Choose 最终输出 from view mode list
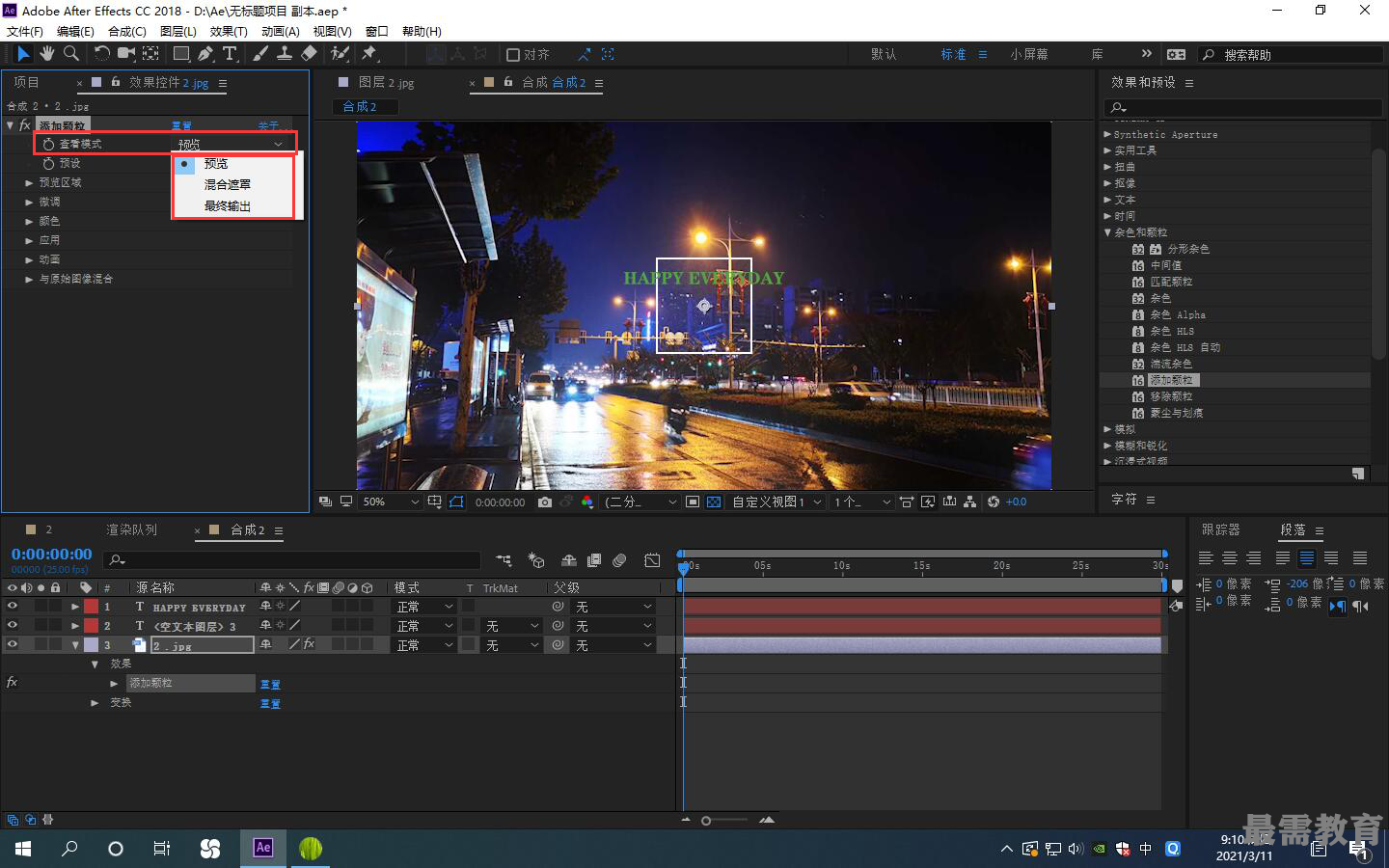 [228, 206]
